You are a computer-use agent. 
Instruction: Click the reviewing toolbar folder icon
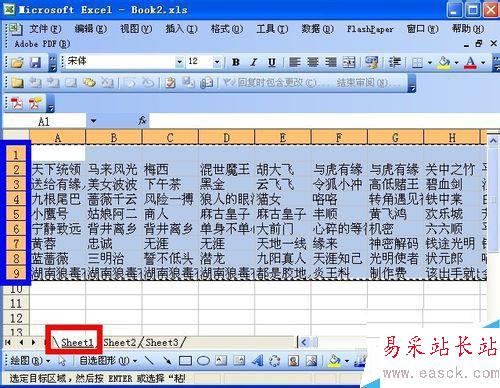tap(17, 83)
